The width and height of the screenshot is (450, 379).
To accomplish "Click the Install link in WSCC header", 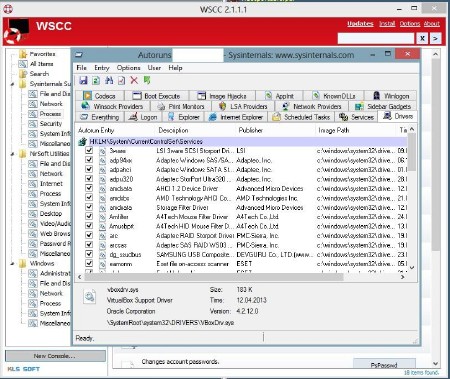I will (387, 24).
